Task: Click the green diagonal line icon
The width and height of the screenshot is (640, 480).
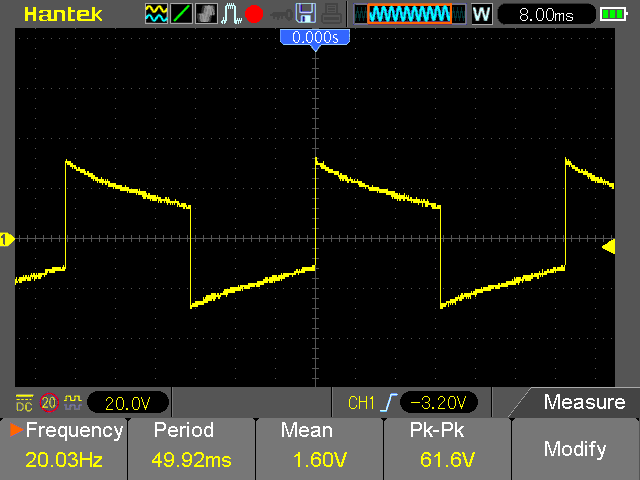Action: pos(182,14)
